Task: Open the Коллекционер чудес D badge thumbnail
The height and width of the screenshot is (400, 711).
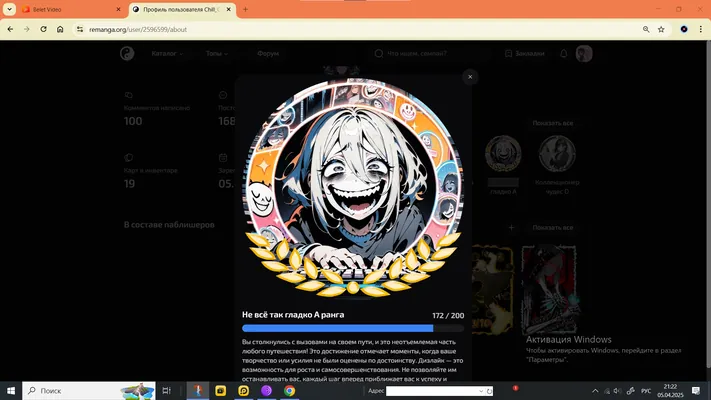Action: 557,154
